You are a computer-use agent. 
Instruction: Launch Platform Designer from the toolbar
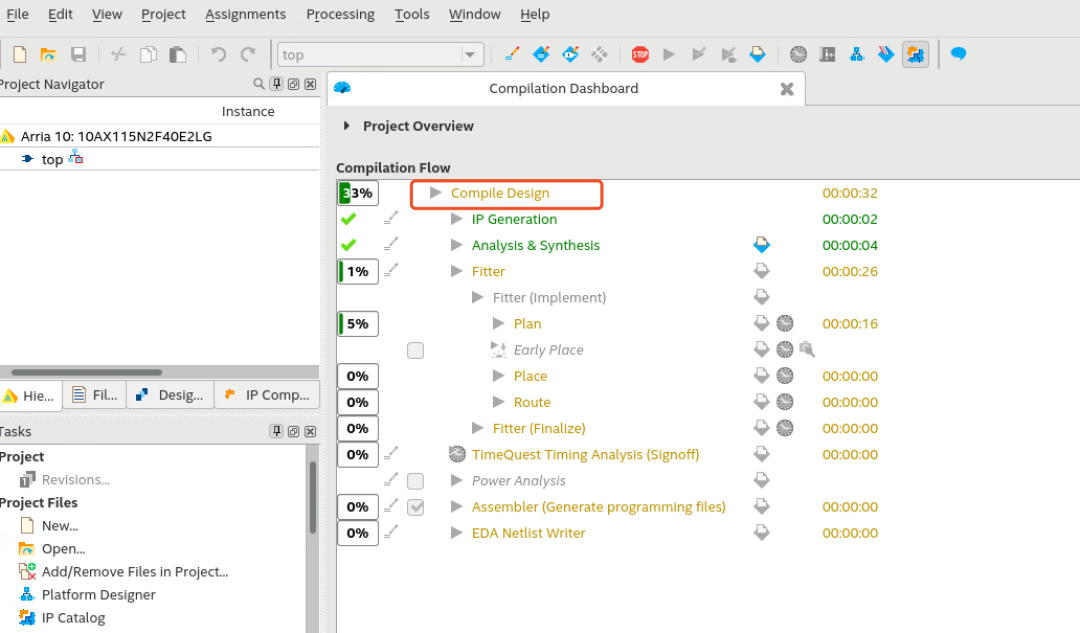pyautogui.click(x=857, y=54)
